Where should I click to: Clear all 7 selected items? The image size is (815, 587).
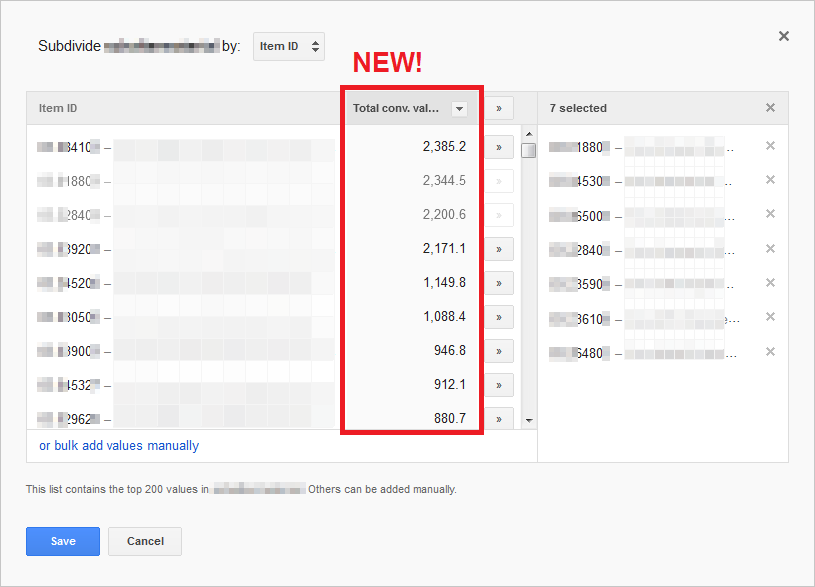click(x=770, y=108)
